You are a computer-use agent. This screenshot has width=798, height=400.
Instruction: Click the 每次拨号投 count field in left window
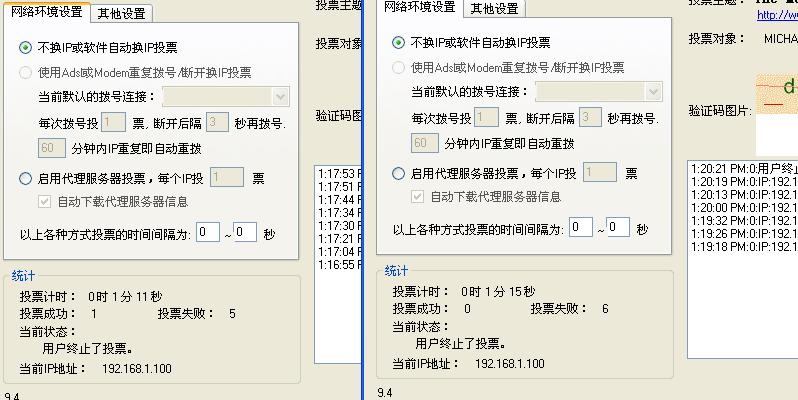[113, 123]
